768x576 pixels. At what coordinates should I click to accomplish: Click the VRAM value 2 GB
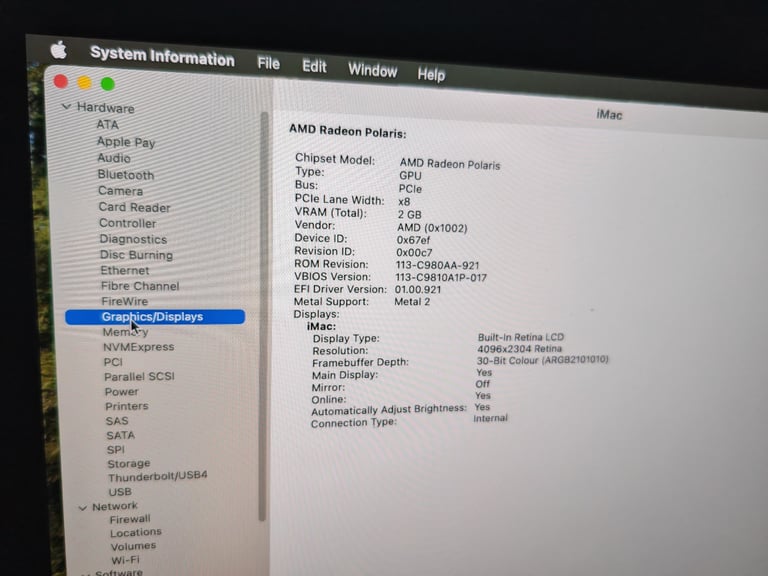click(x=409, y=215)
